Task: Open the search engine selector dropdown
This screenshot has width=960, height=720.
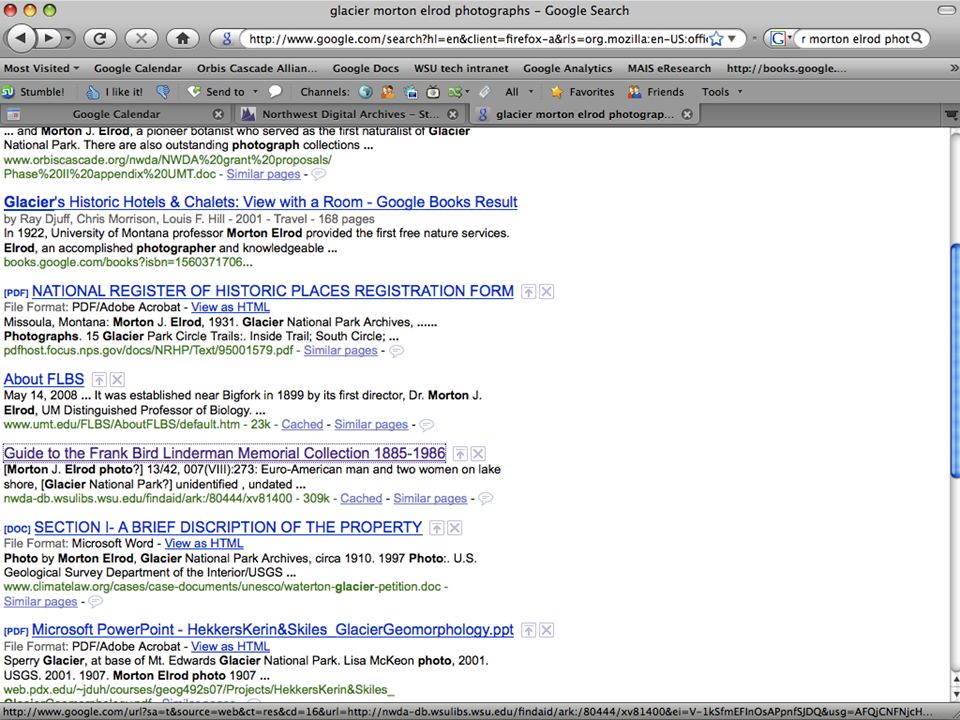Action: pos(780,39)
